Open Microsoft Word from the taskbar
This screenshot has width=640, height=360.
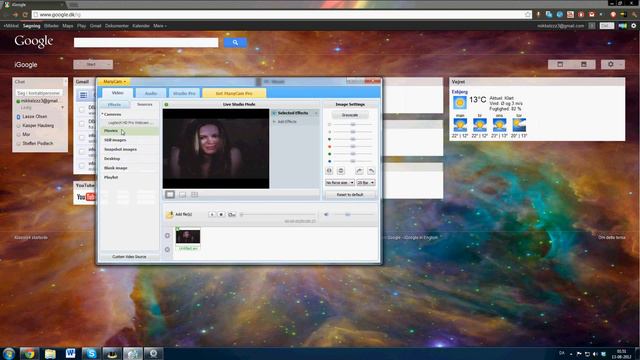tap(70, 353)
